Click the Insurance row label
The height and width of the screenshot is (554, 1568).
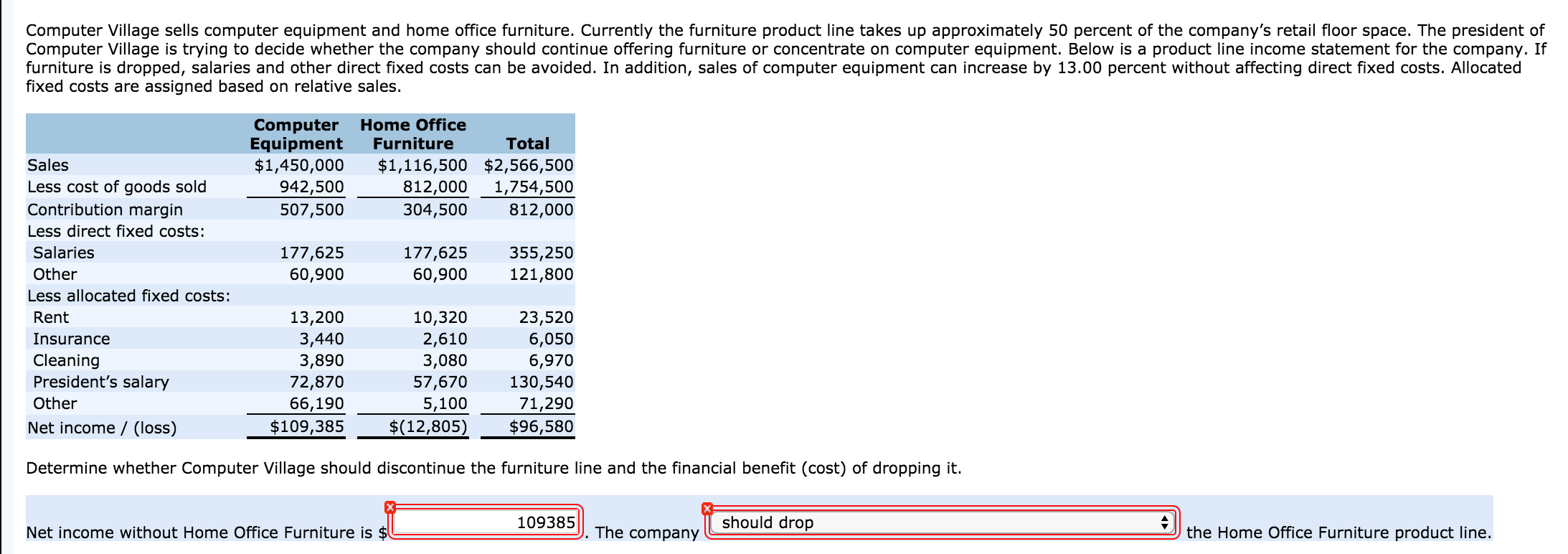pos(72,339)
